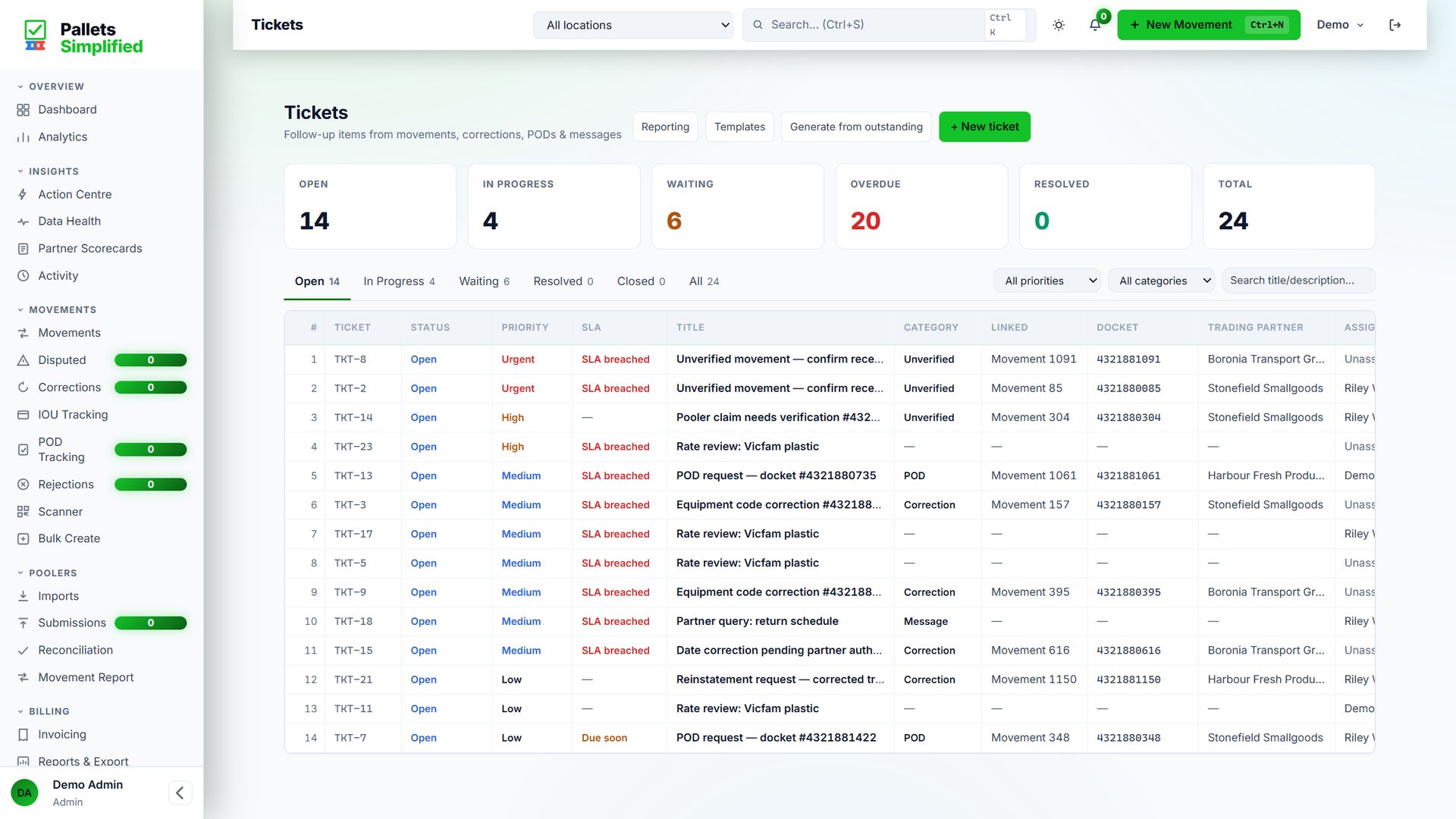The image size is (1456, 819).
Task: Open the Reporting button
Action: click(665, 127)
